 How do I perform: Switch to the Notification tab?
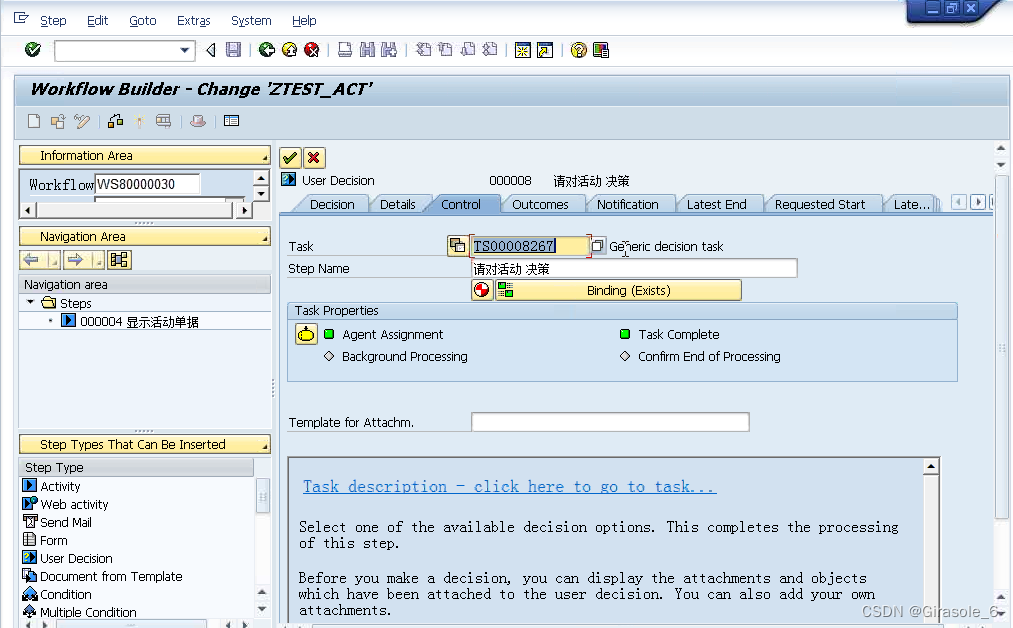click(x=627, y=204)
